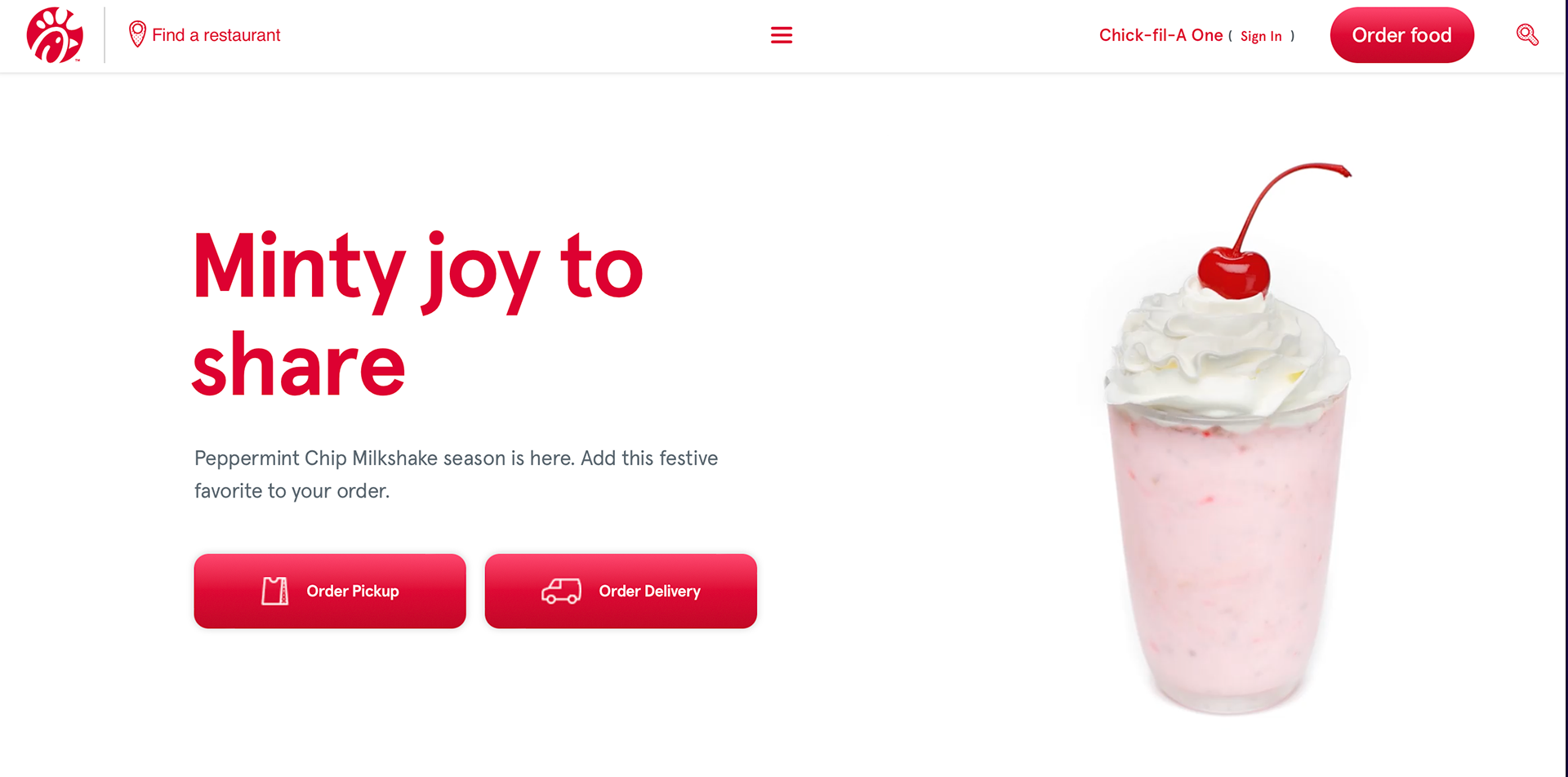
Task: Open Chick-fil-A One link
Action: pyautogui.click(x=1160, y=35)
